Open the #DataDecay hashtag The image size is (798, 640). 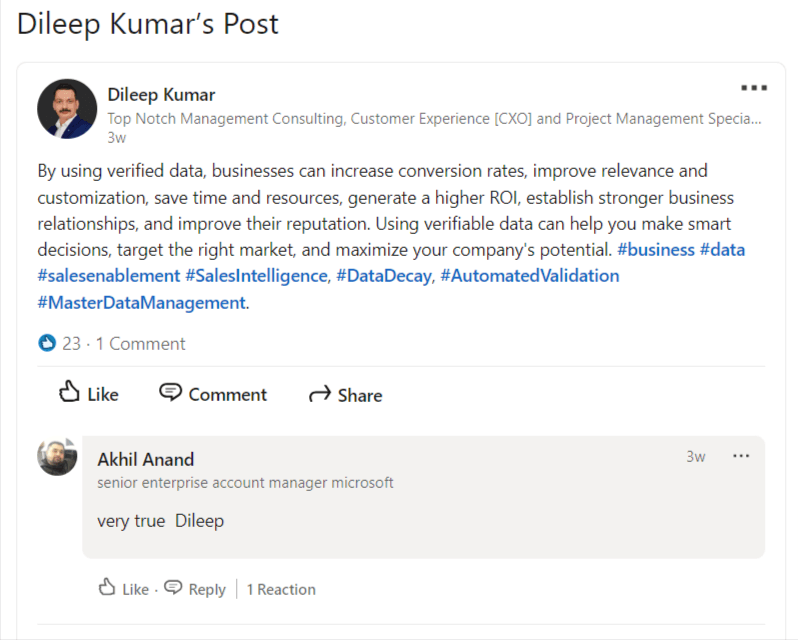coord(383,275)
